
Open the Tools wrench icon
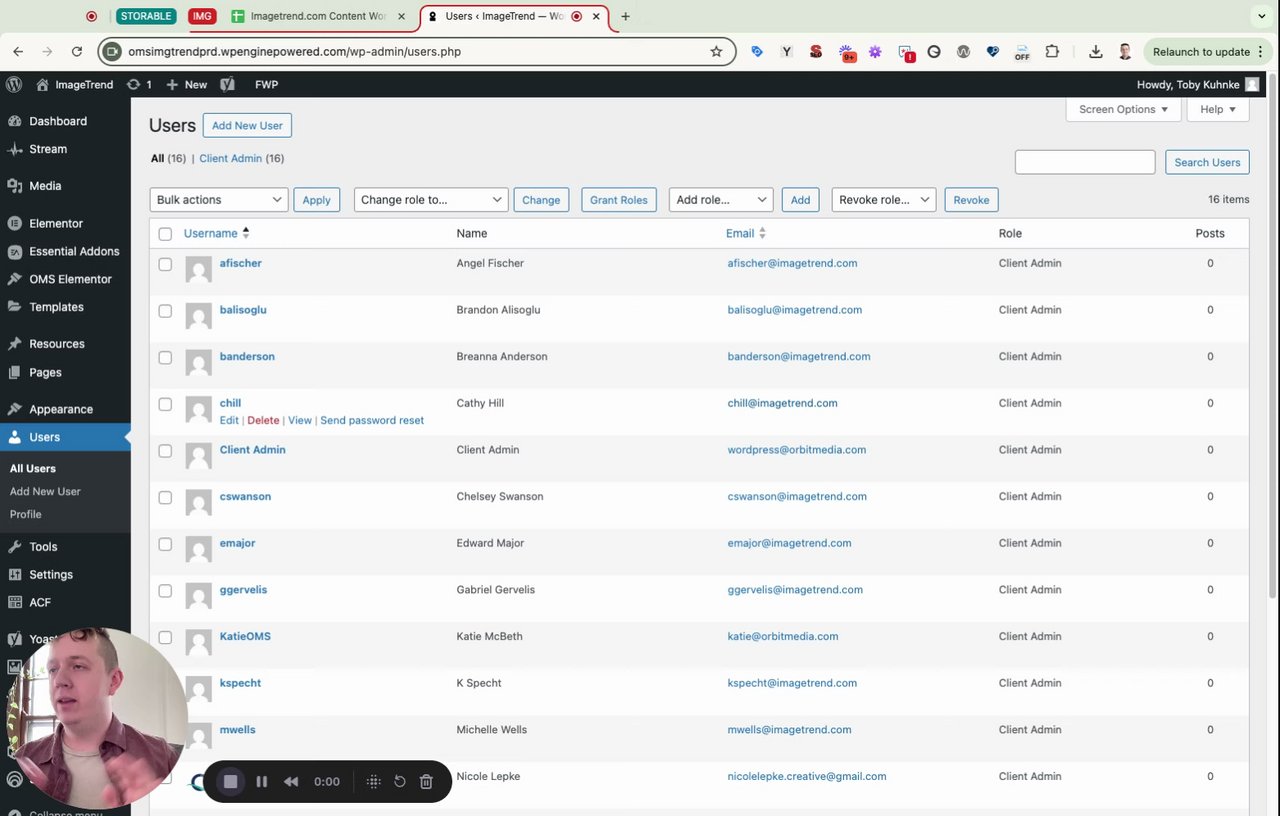click(x=14, y=547)
